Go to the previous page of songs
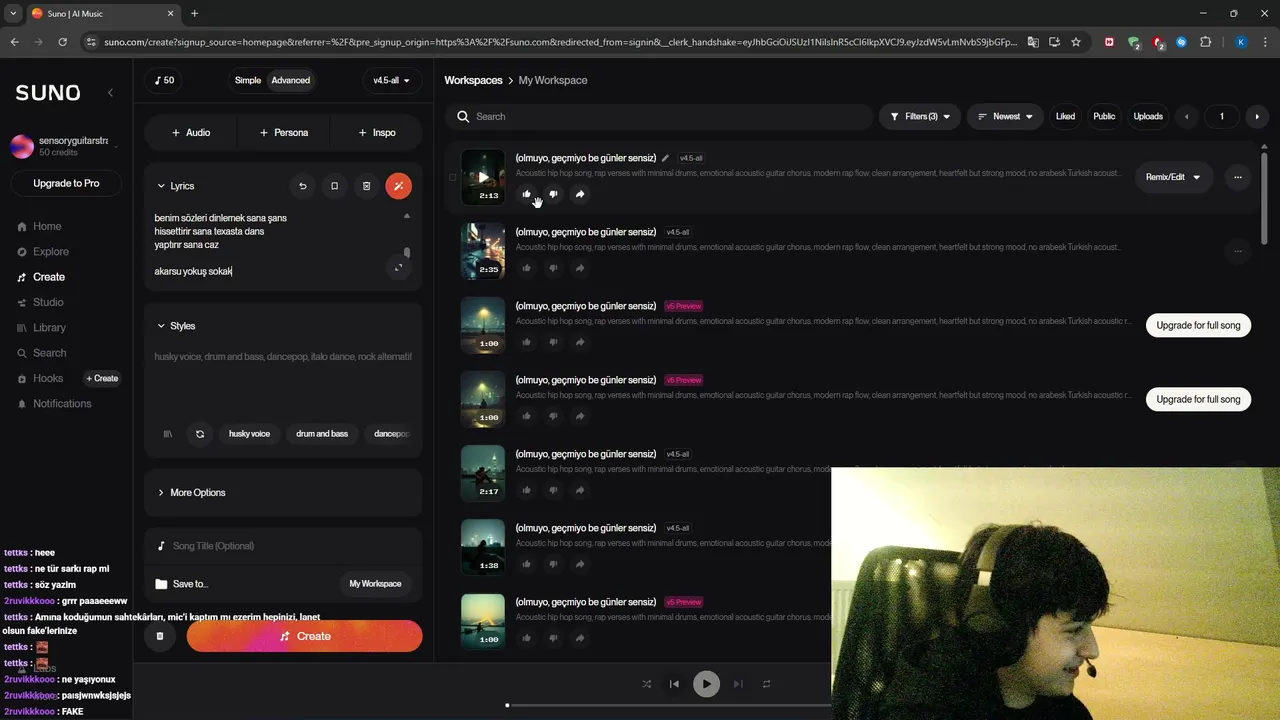This screenshot has width=1280, height=720. click(1187, 116)
